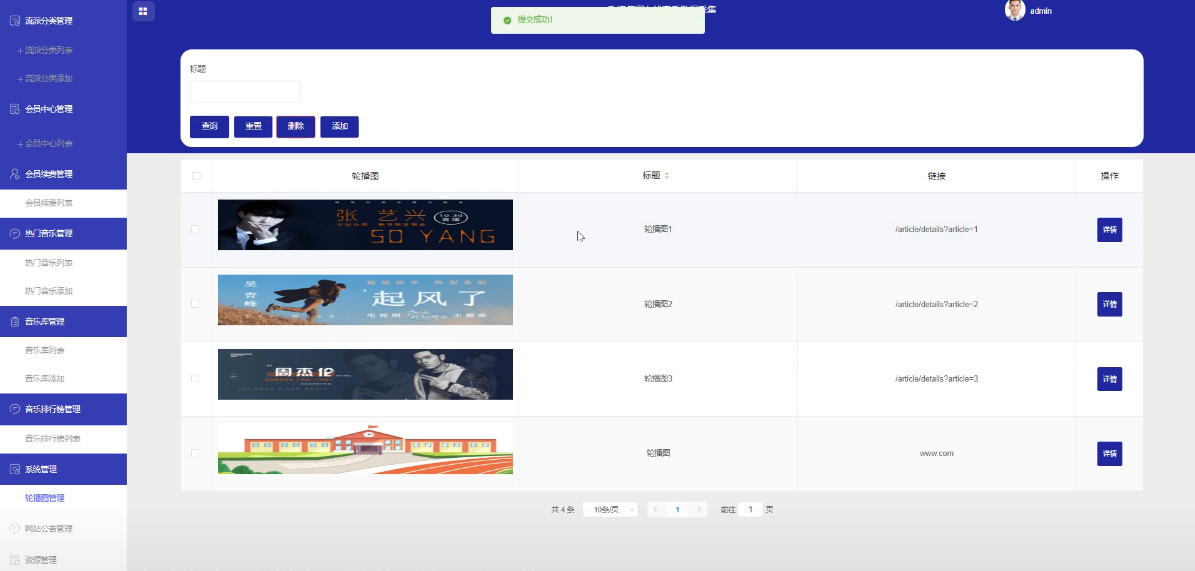Check the checkbox for row 轮播图3
The image size is (1195, 571).
coord(195,378)
